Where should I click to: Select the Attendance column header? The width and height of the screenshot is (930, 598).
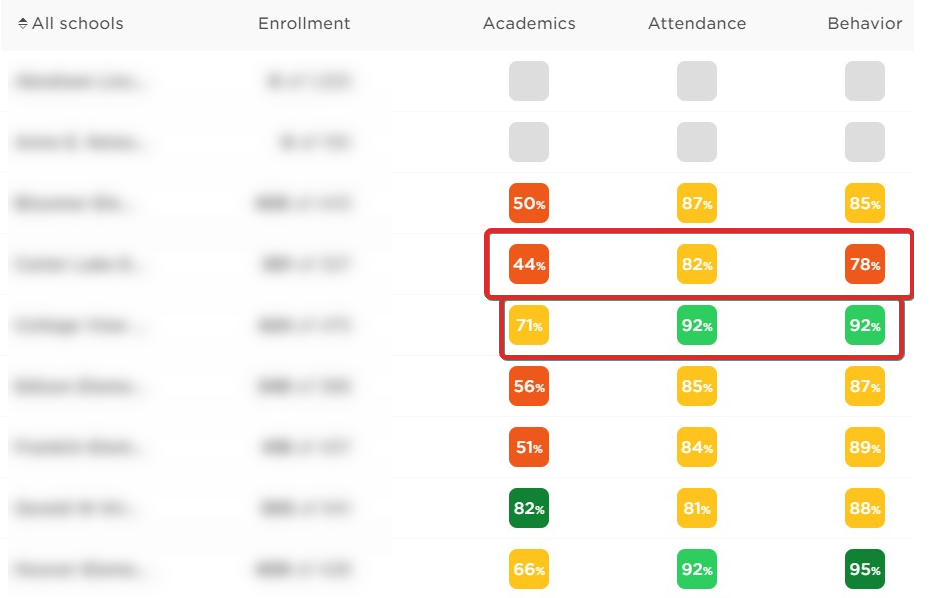click(x=697, y=24)
